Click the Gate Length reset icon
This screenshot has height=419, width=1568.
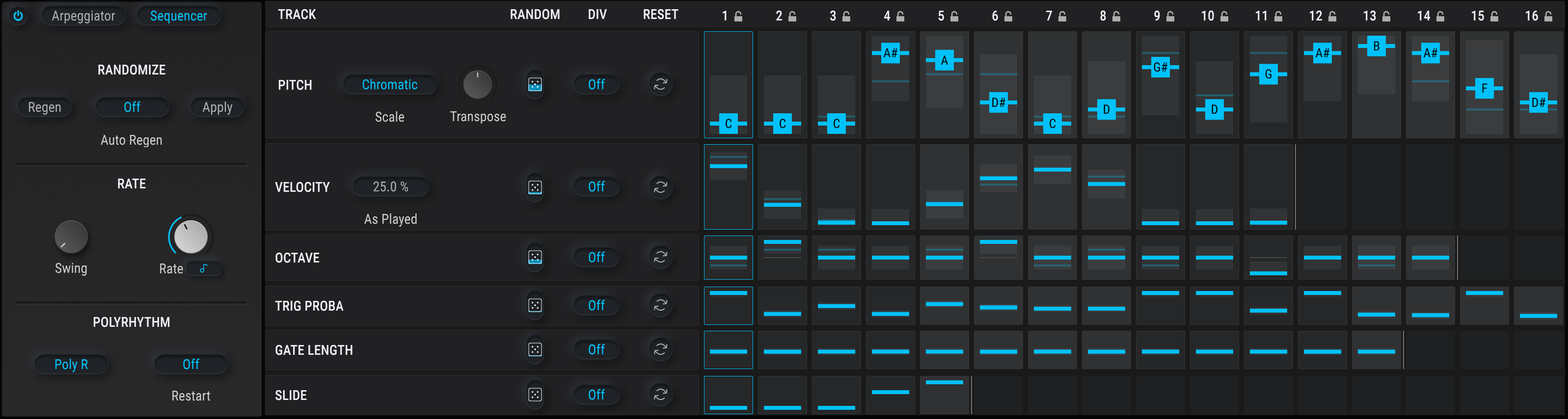click(x=660, y=349)
